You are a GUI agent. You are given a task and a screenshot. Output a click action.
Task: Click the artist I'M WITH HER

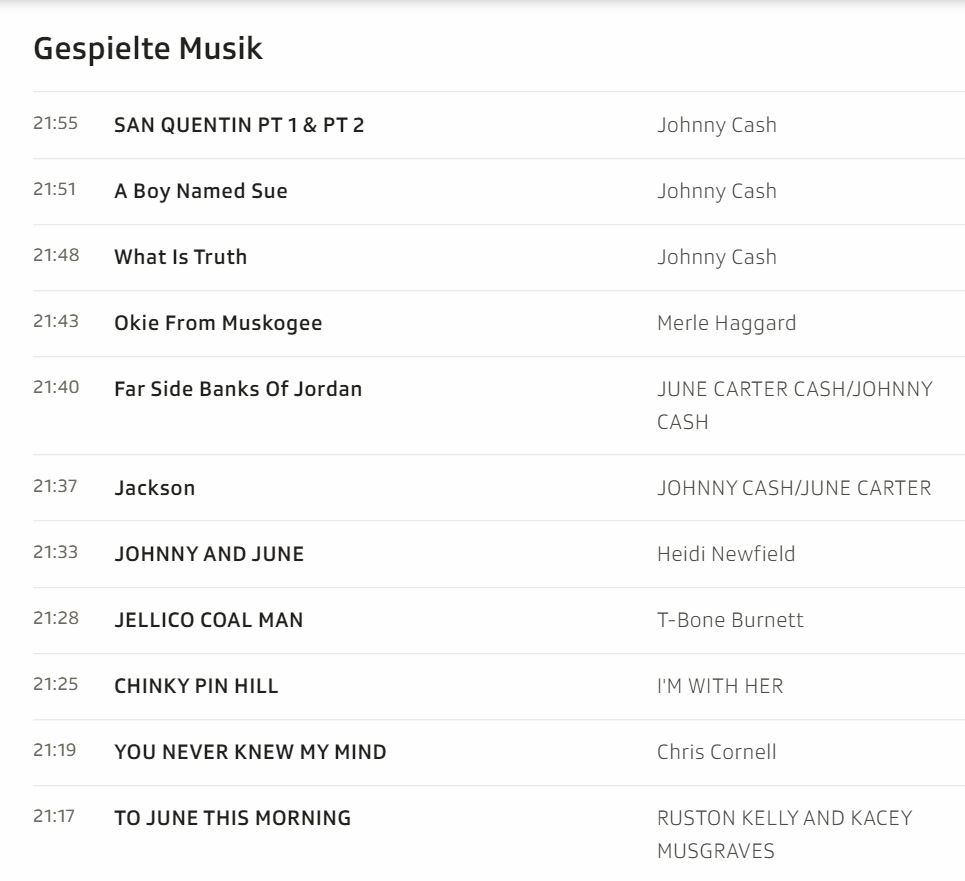720,686
